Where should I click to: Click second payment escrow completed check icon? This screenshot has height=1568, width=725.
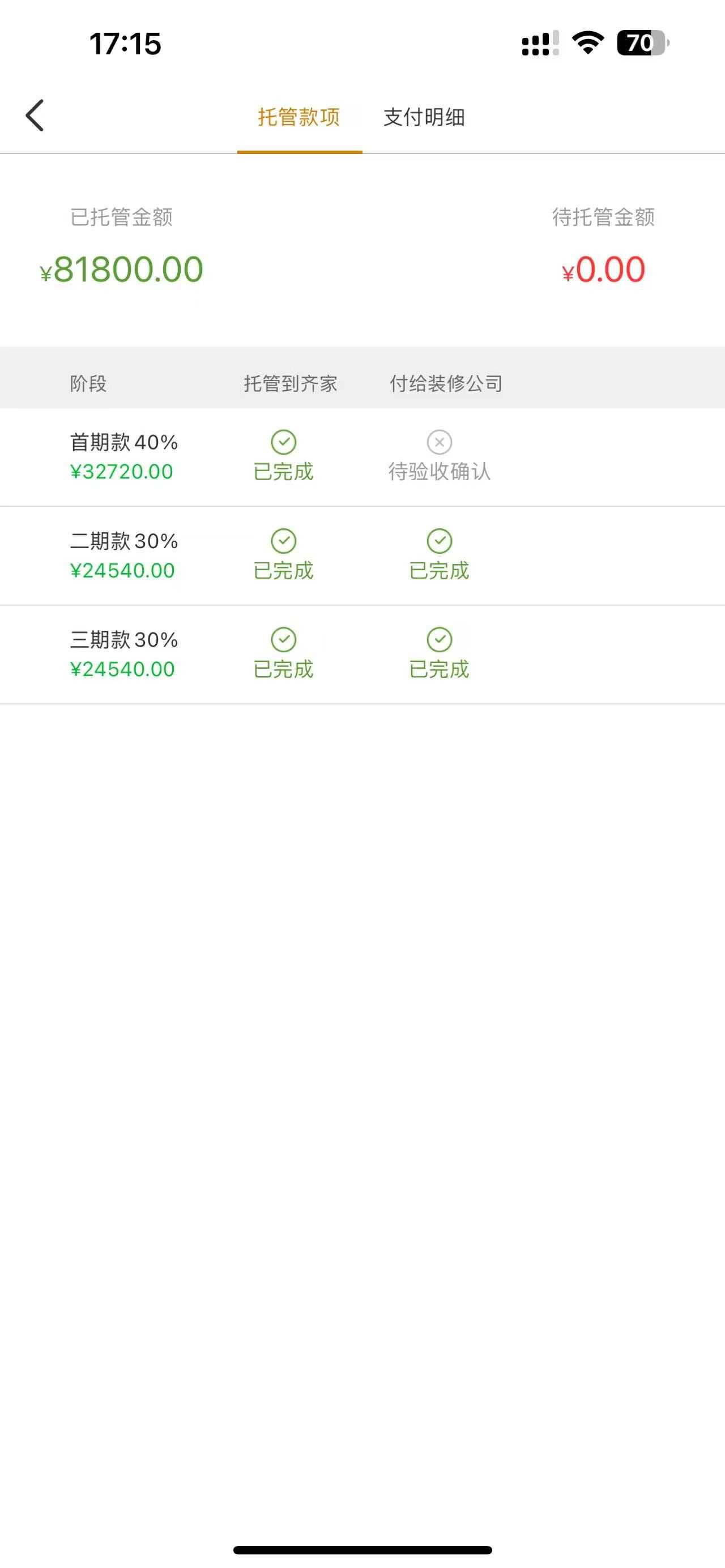[284, 541]
